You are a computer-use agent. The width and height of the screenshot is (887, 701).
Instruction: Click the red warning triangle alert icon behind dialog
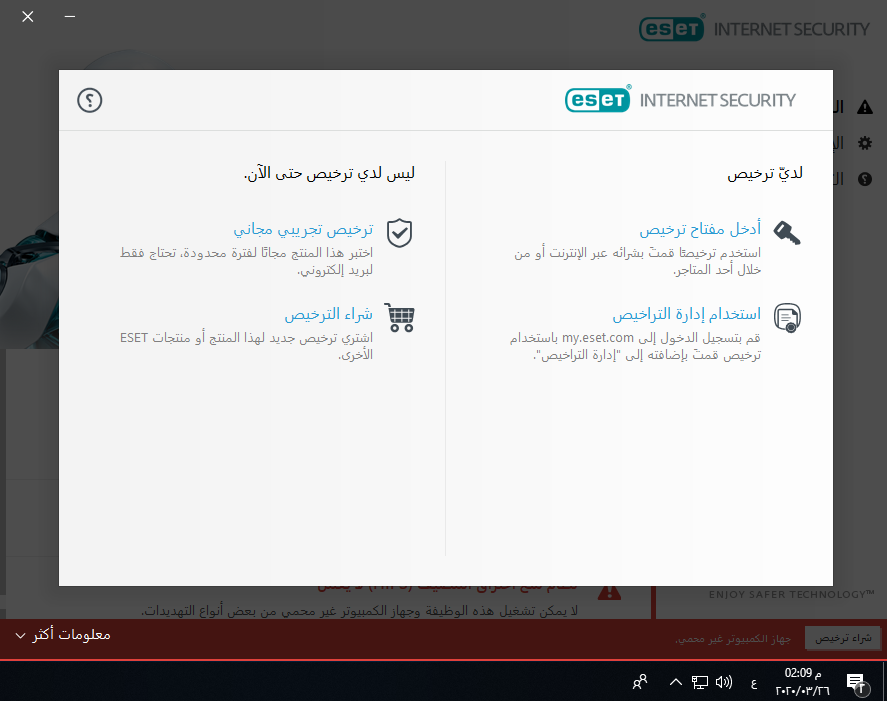[609, 592]
